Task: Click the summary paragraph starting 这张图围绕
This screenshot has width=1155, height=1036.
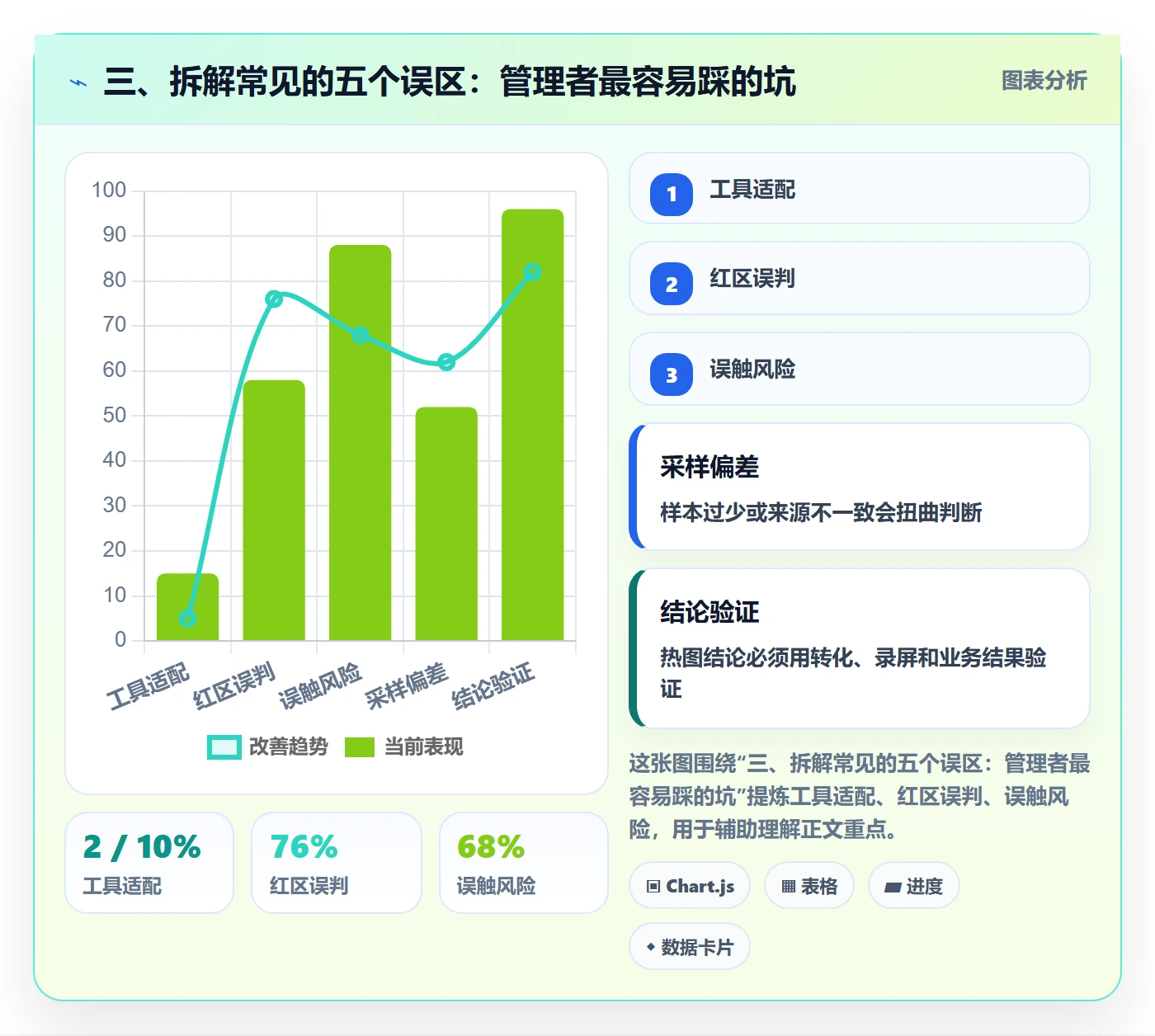Action: click(860, 796)
